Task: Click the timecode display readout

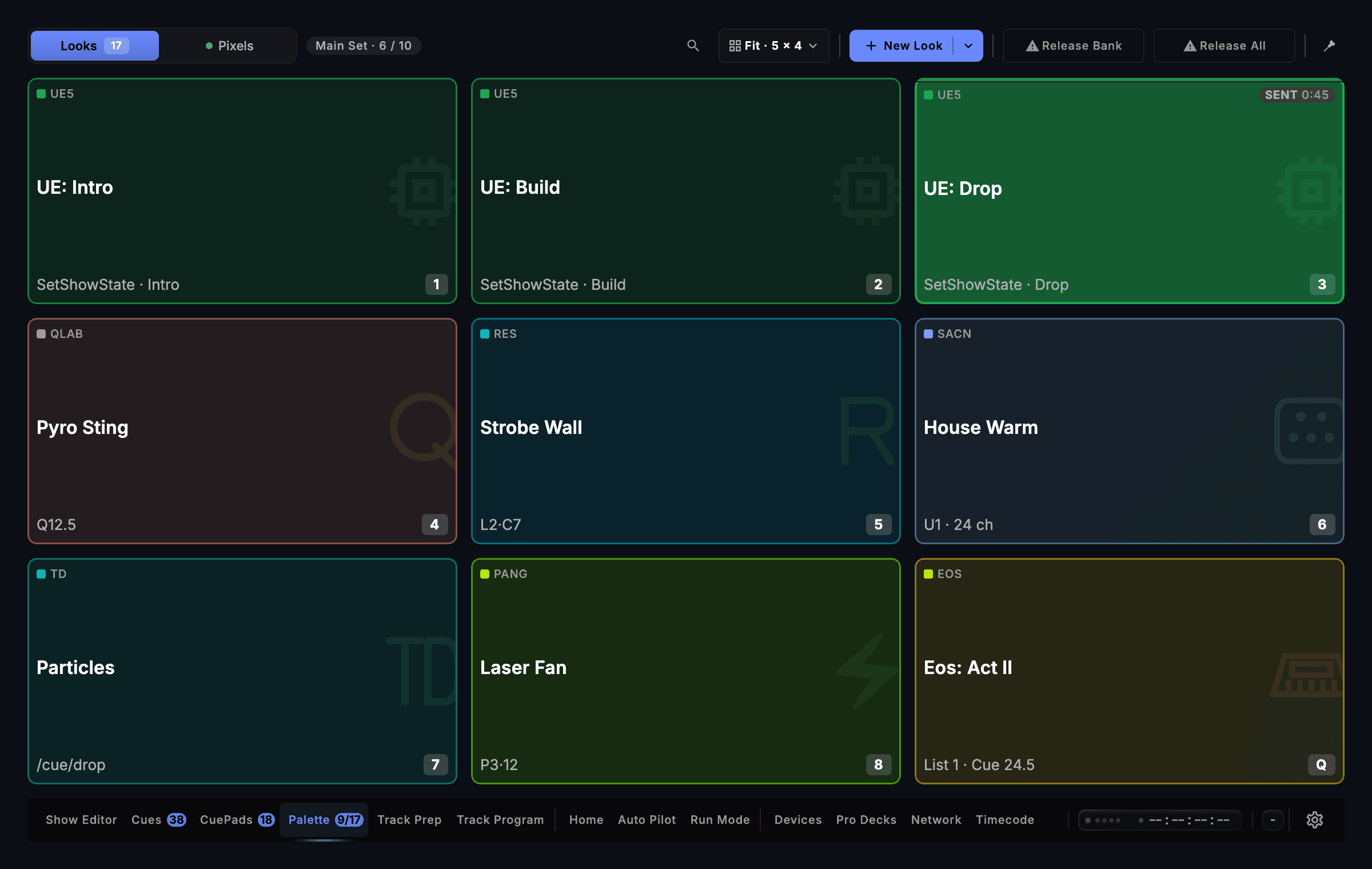Action: click(x=1160, y=820)
